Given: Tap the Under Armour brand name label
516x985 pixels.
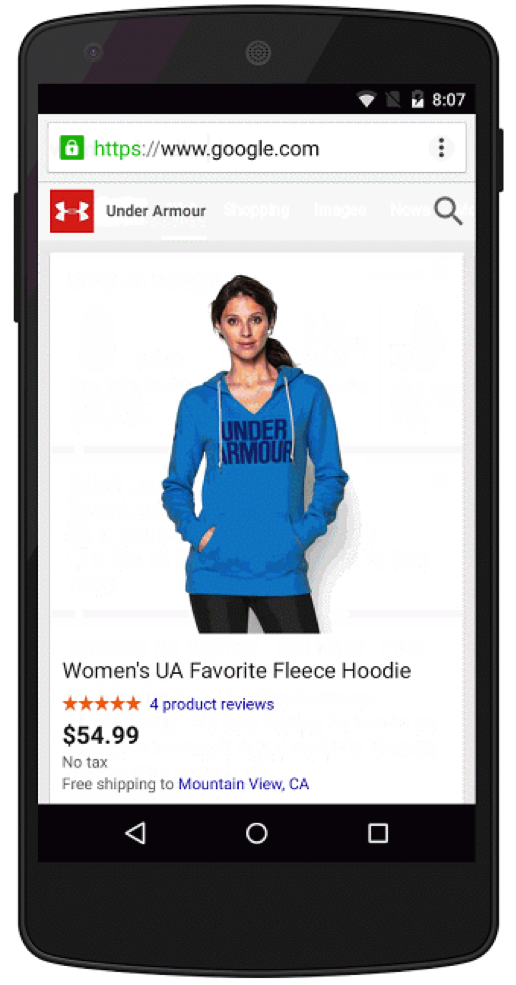Looking at the screenshot, I should pyautogui.click(x=156, y=211).
